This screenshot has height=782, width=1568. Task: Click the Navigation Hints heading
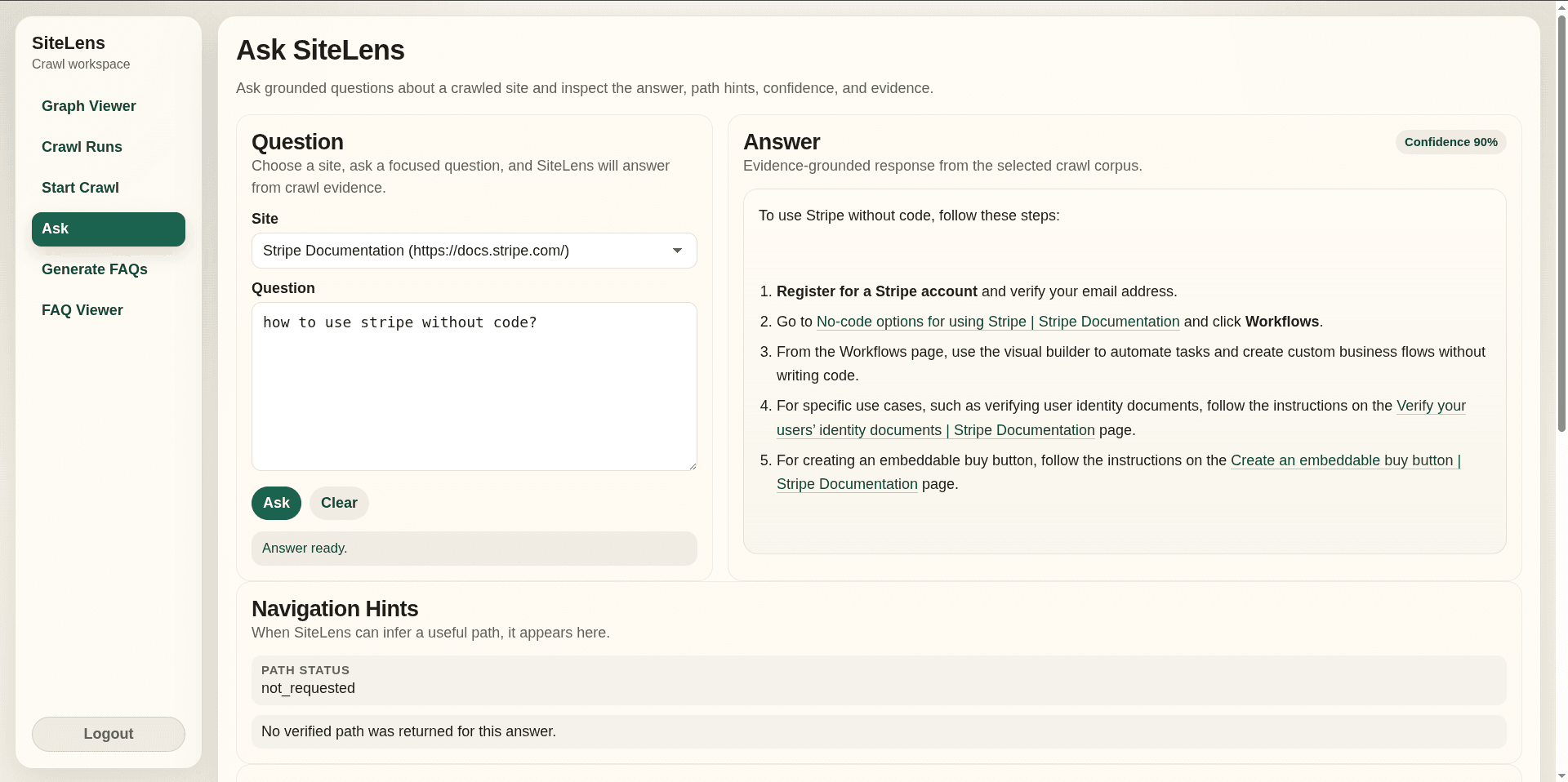pyautogui.click(x=335, y=609)
